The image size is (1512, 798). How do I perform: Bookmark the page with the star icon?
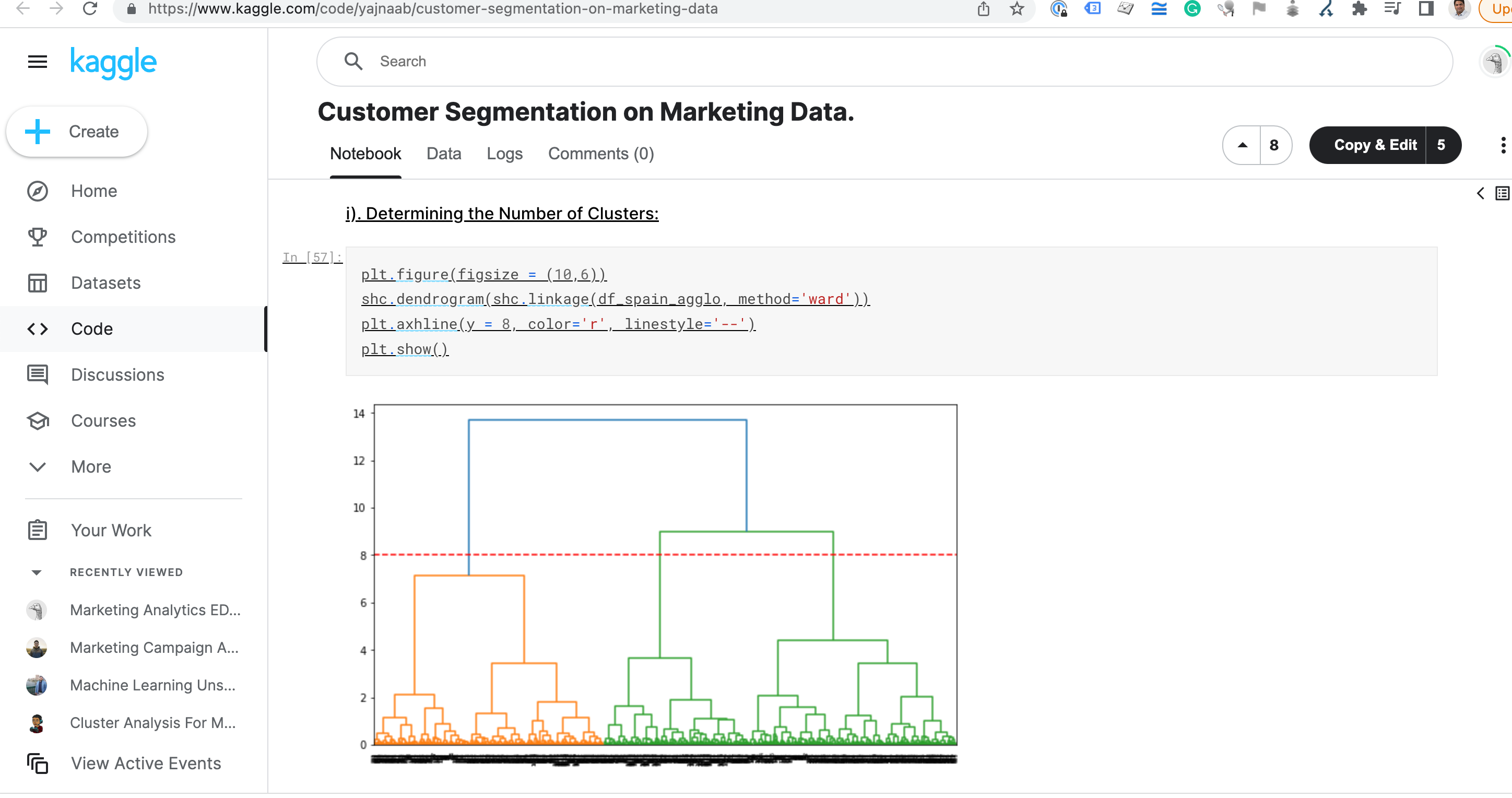pyautogui.click(x=1017, y=9)
